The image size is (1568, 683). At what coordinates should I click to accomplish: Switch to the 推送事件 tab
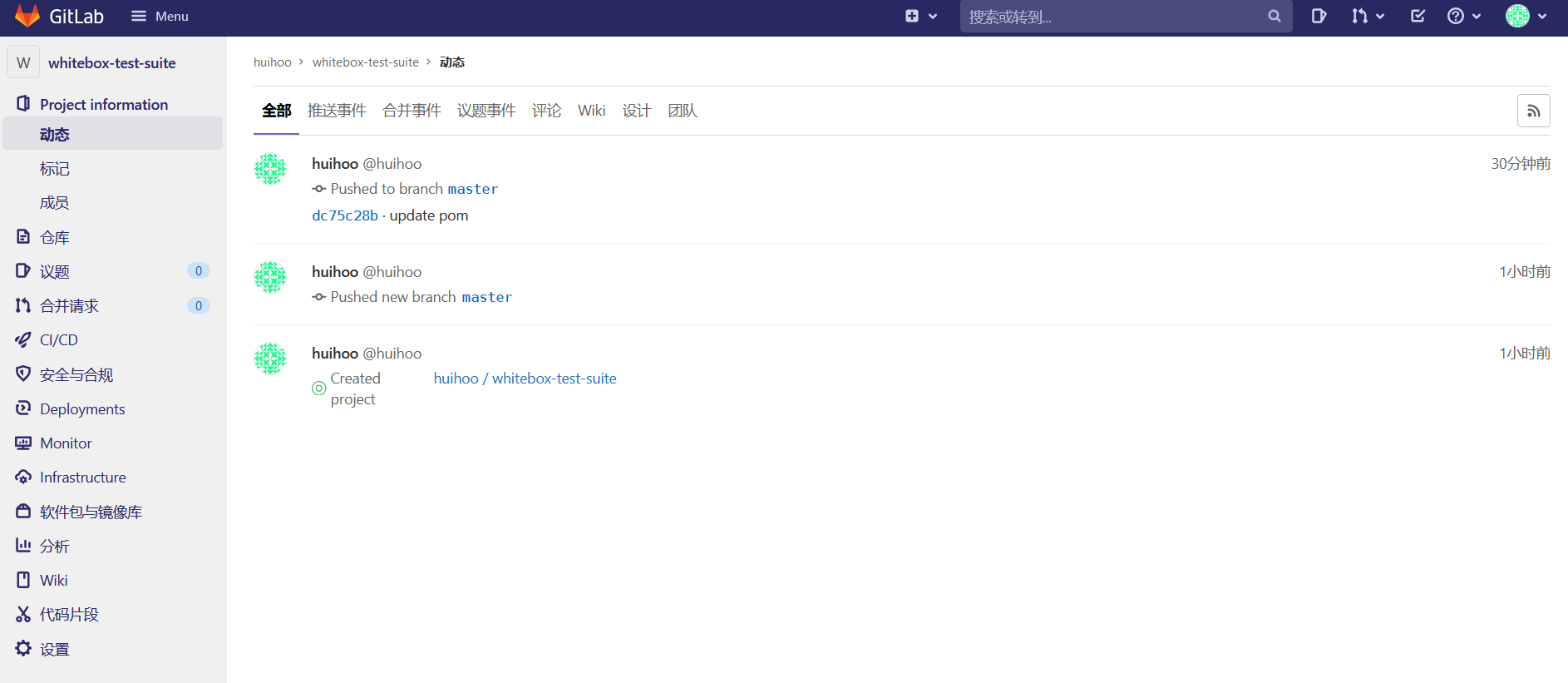point(336,111)
